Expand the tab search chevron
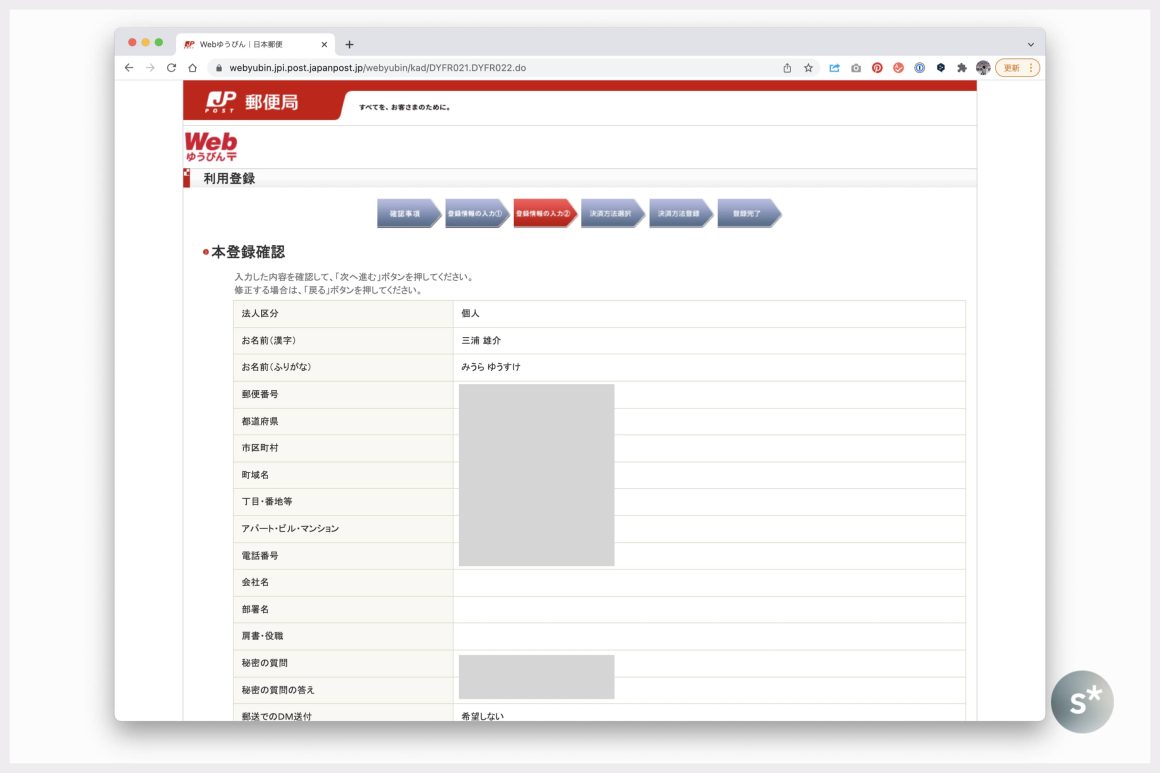 click(x=1031, y=44)
